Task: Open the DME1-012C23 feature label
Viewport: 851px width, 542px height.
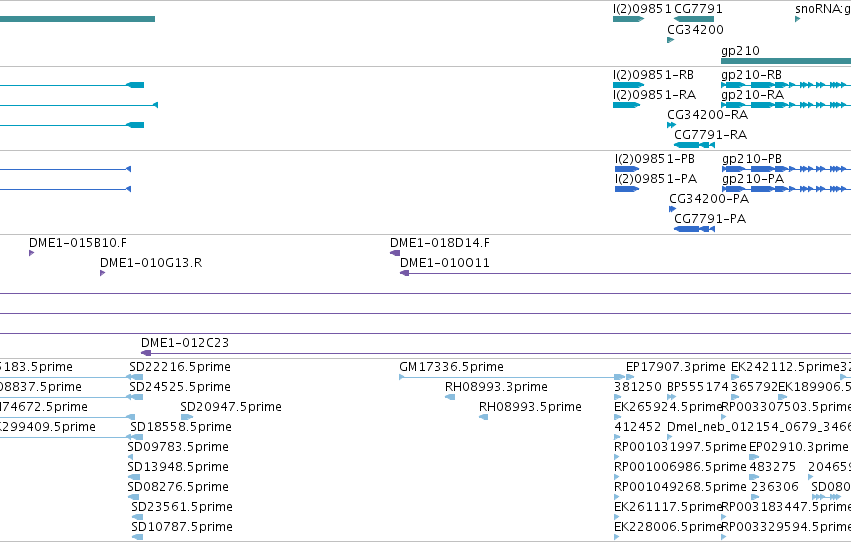Action: 185,342
